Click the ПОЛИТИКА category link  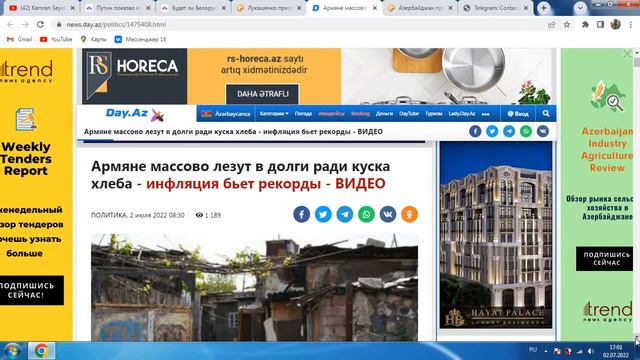tap(109, 215)
